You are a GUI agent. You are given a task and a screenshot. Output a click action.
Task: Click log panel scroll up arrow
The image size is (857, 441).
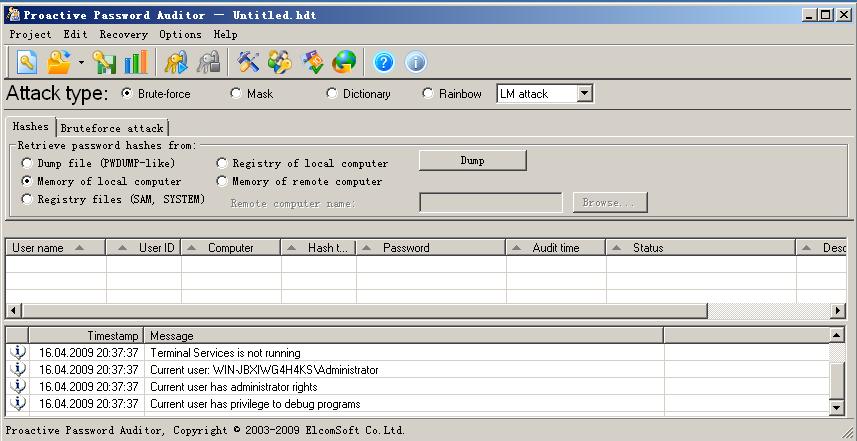point(837,335)
